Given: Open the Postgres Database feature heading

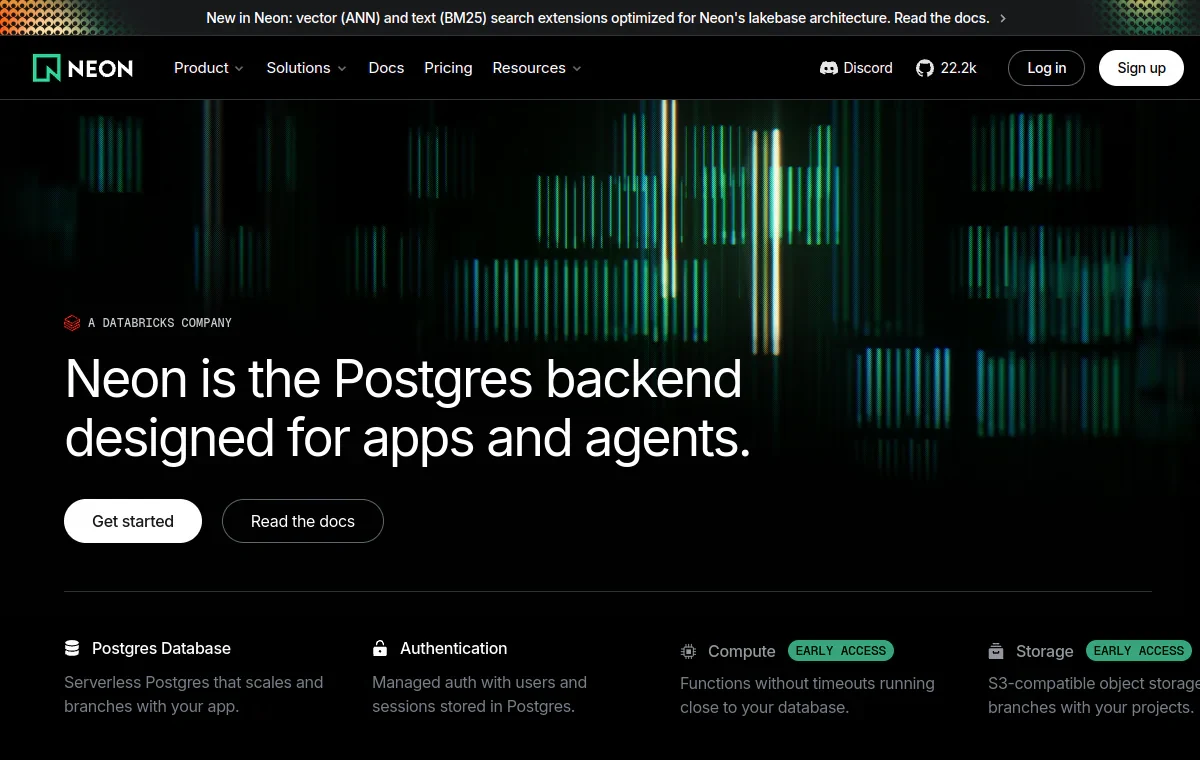Looking at the screenshot, I should [161, 648].
